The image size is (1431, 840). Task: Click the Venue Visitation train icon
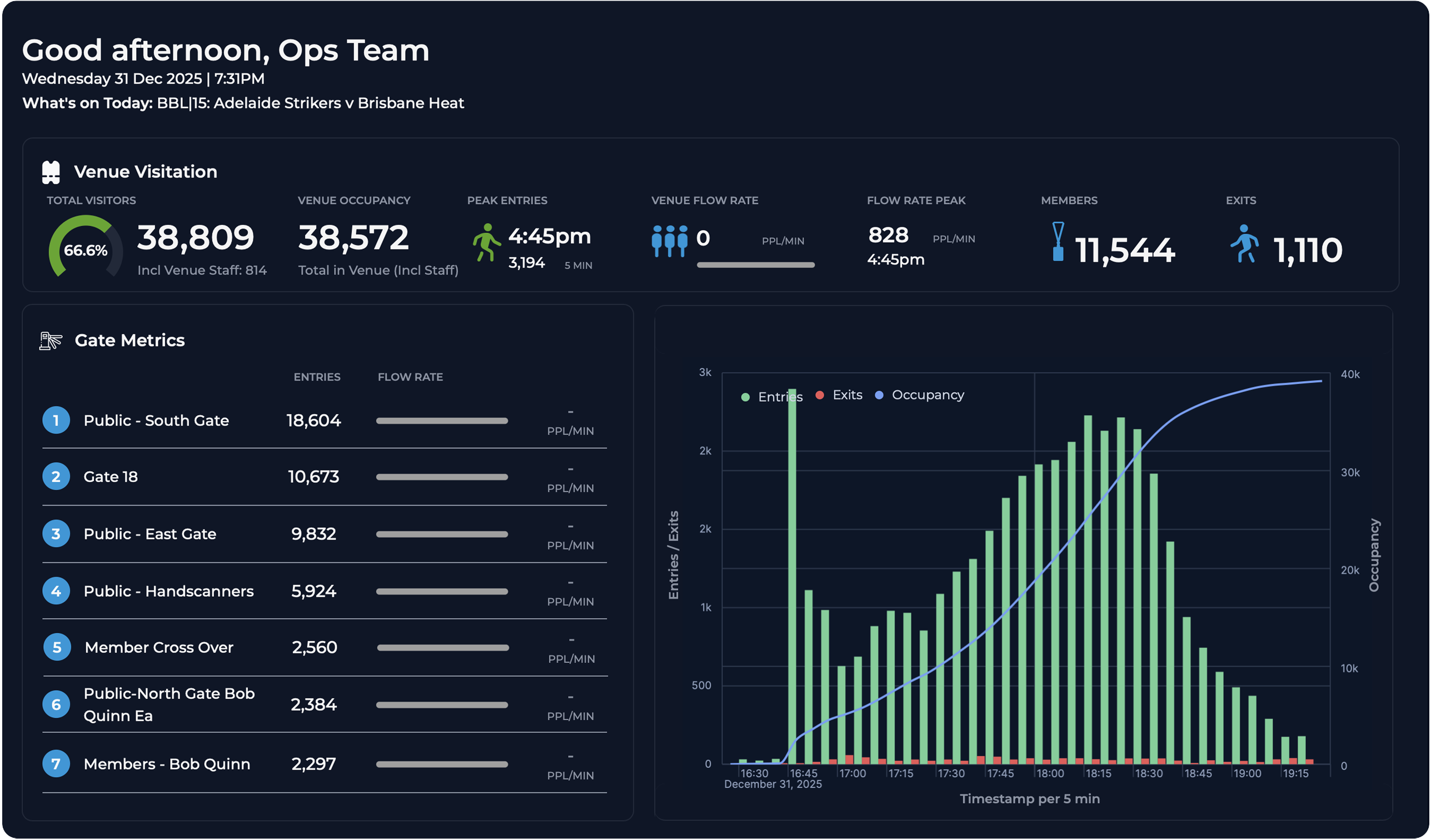[51, 172]
